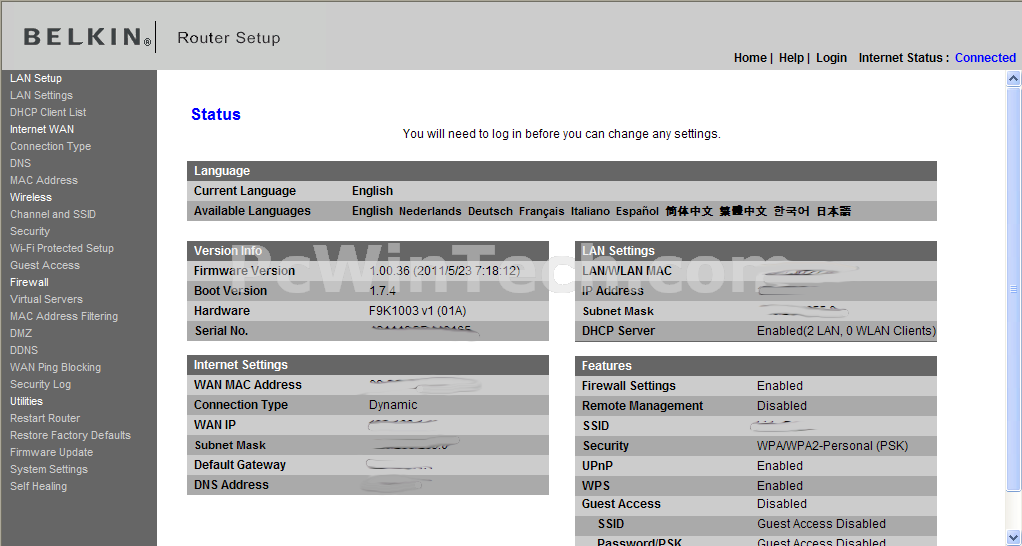Click the UPnP Enabled value
The height and width of the screenshot is (546, 1022).
pyautogui.click(x=780, y=466)
